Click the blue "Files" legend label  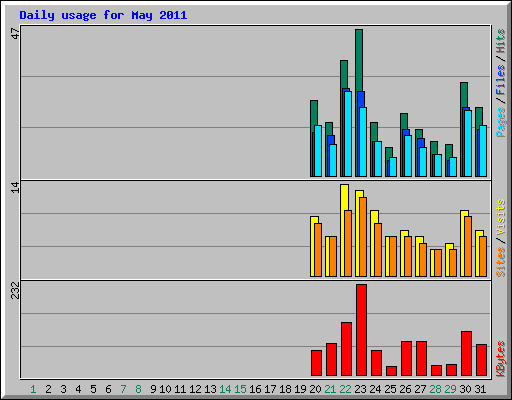[x=500, y=80]
